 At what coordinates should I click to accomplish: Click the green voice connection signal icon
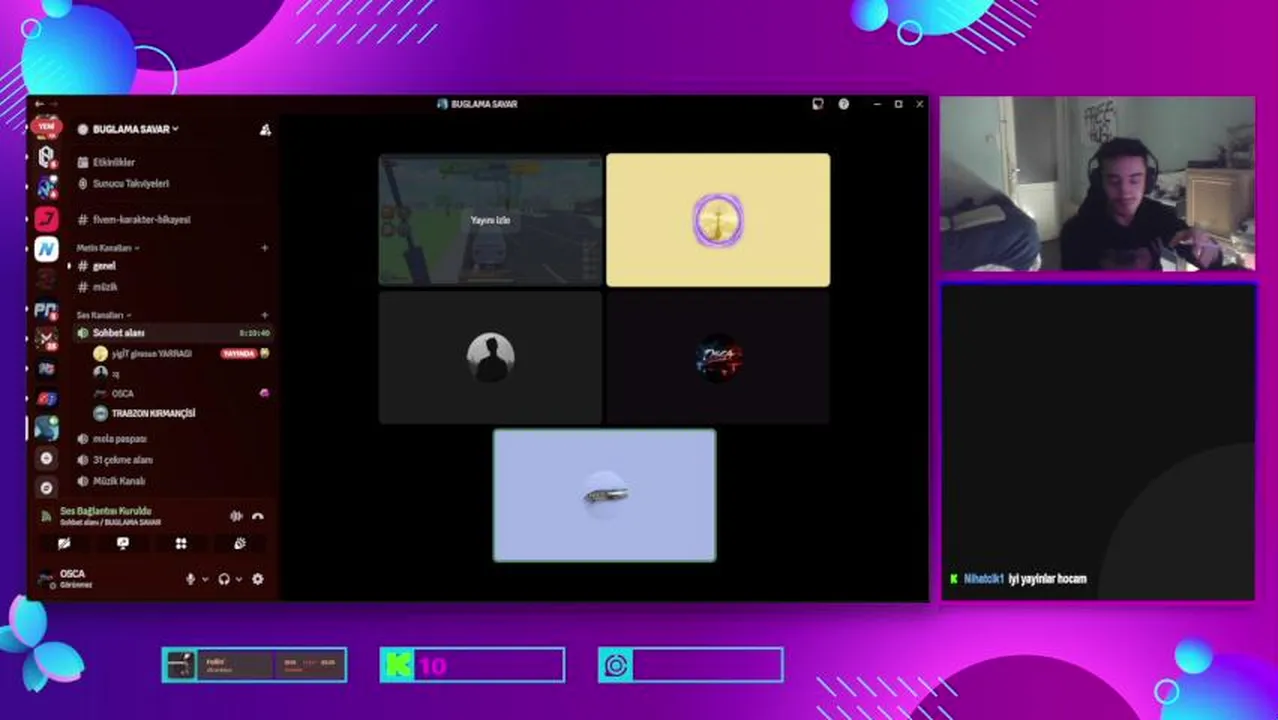[x=46, y=517]
